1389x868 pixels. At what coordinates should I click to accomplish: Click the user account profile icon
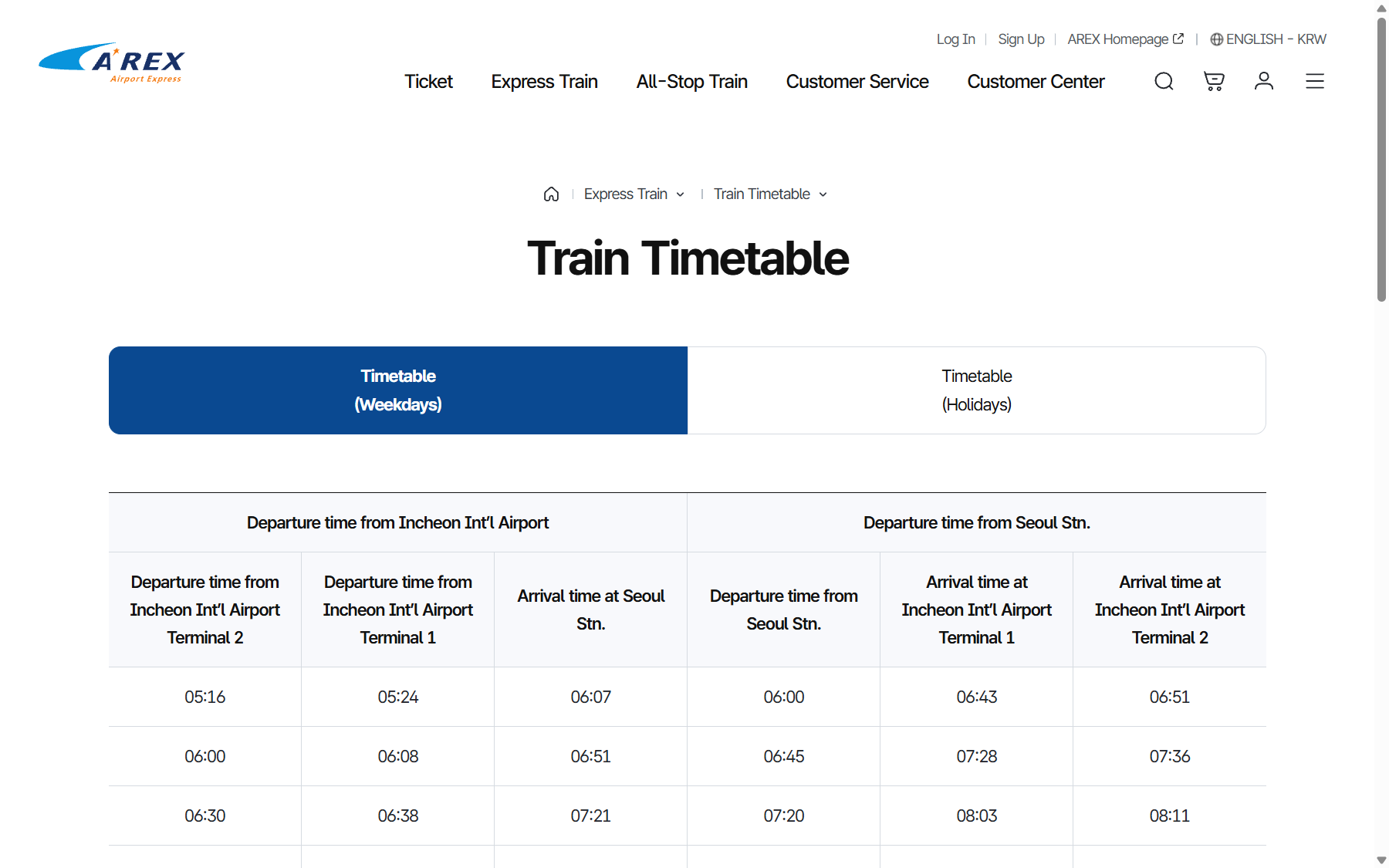pos(1264,81)
